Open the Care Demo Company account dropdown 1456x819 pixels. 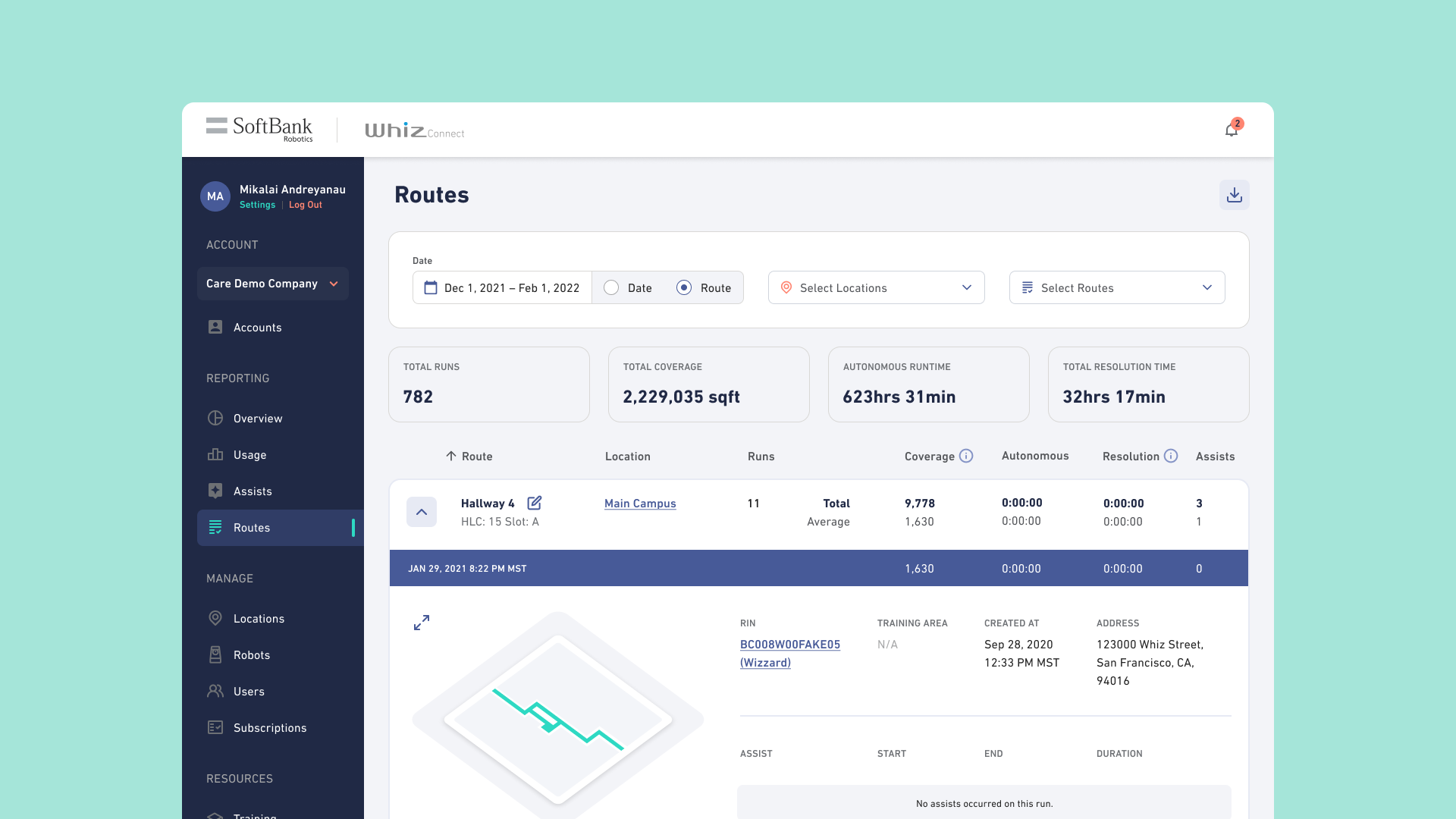click(272, 284)
